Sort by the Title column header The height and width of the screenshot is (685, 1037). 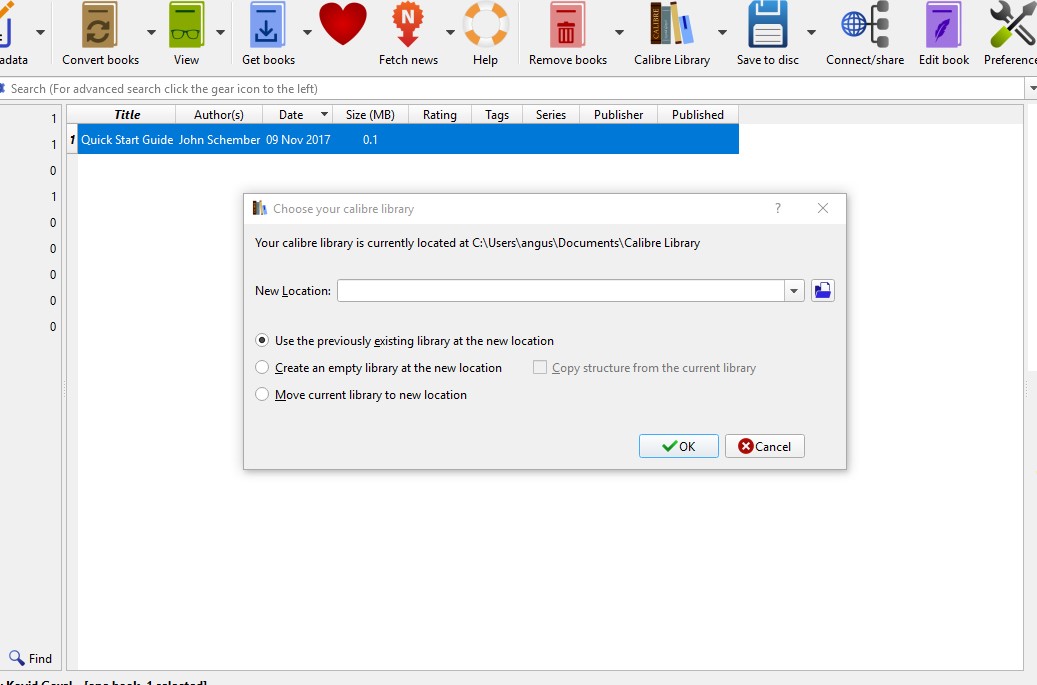(126, 114)
